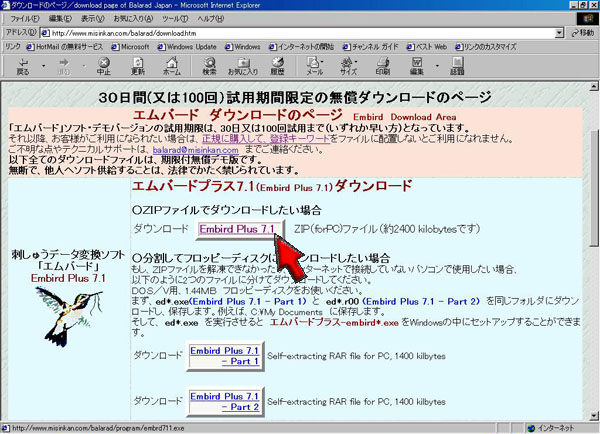Screen dimensions: 600x434
Task: Open the HotMail の無料サービス link shortcut
Action: point(65,47)
